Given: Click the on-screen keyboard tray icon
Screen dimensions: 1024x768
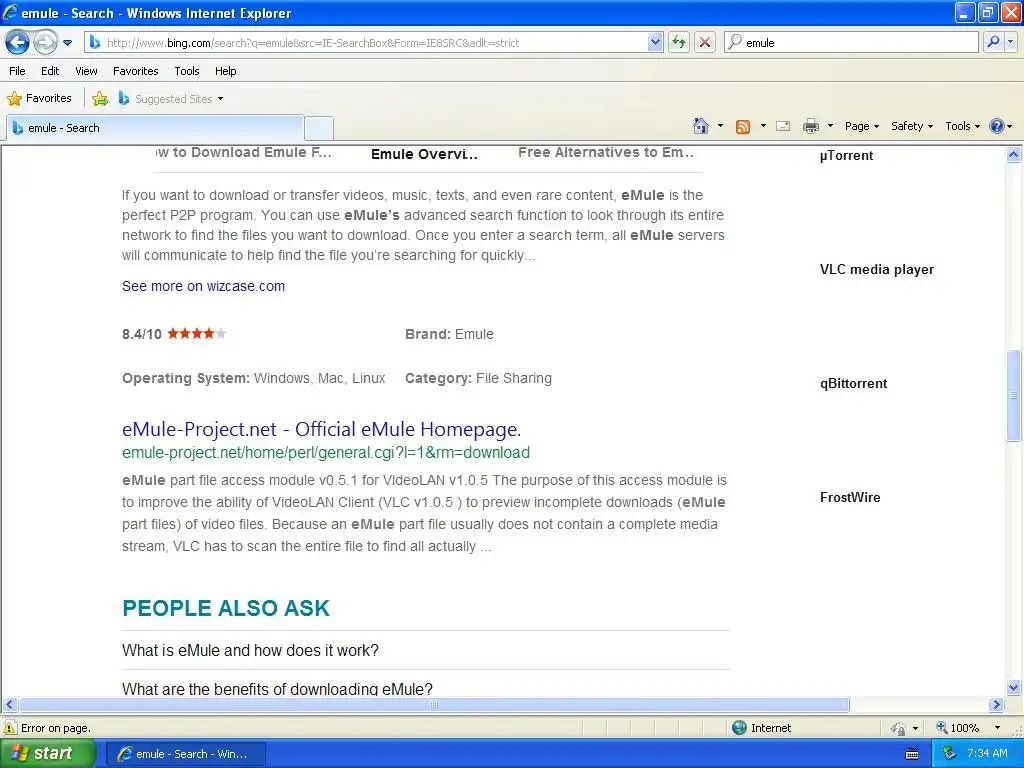Looking at the screenshot, I should (912, 754).
